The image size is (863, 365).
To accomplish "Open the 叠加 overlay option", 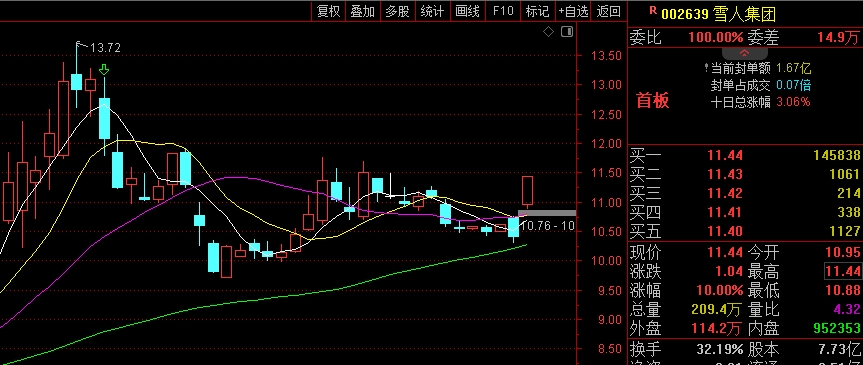I will click(x=363, y=11).
